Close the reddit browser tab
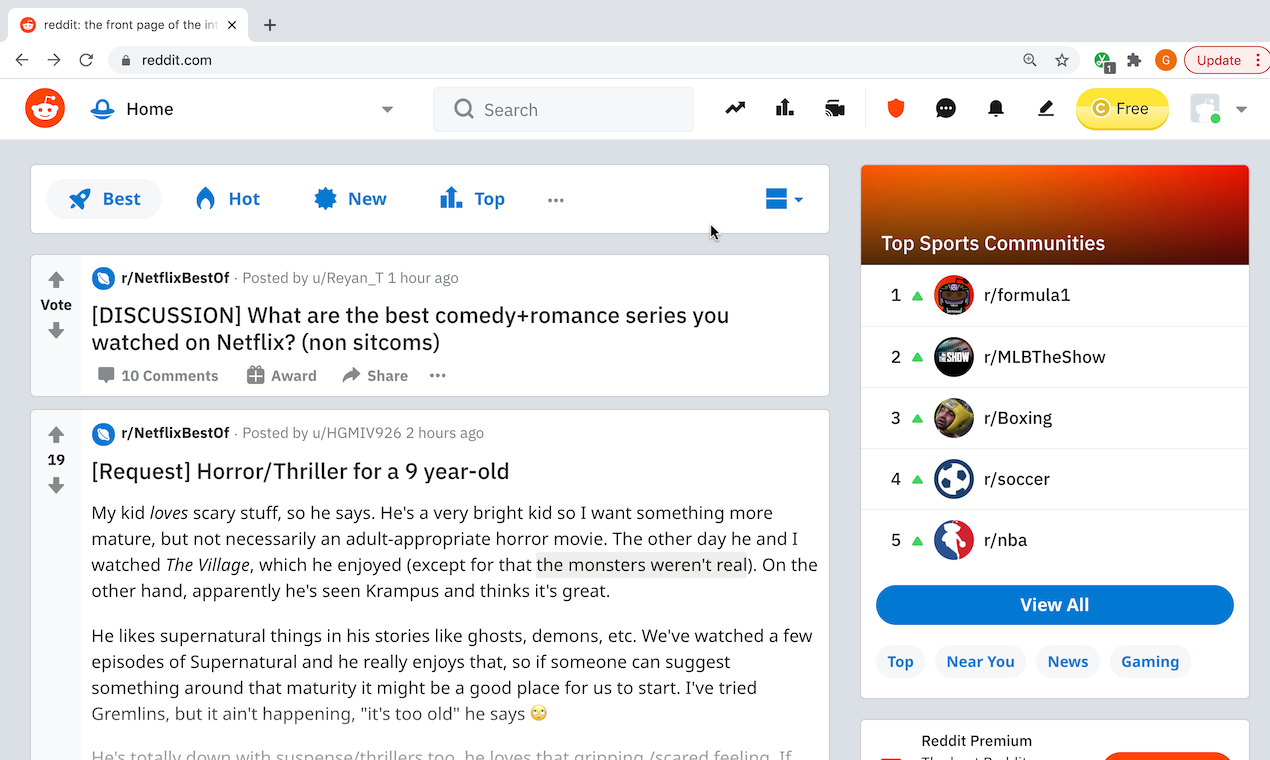This screenshot has width=1270, height=760. click(232, 25)
